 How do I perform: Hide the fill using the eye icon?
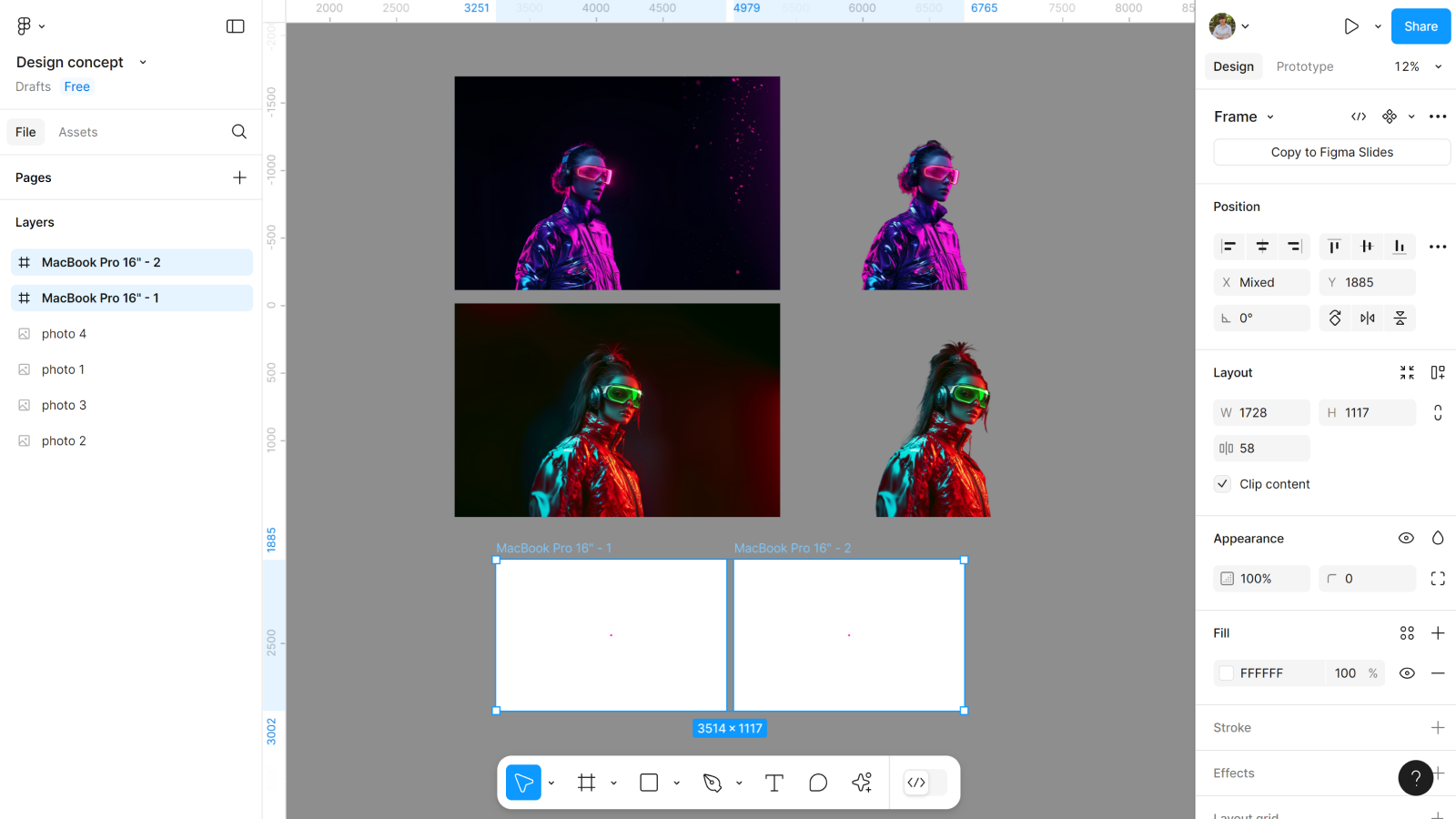pos(1407,673)
